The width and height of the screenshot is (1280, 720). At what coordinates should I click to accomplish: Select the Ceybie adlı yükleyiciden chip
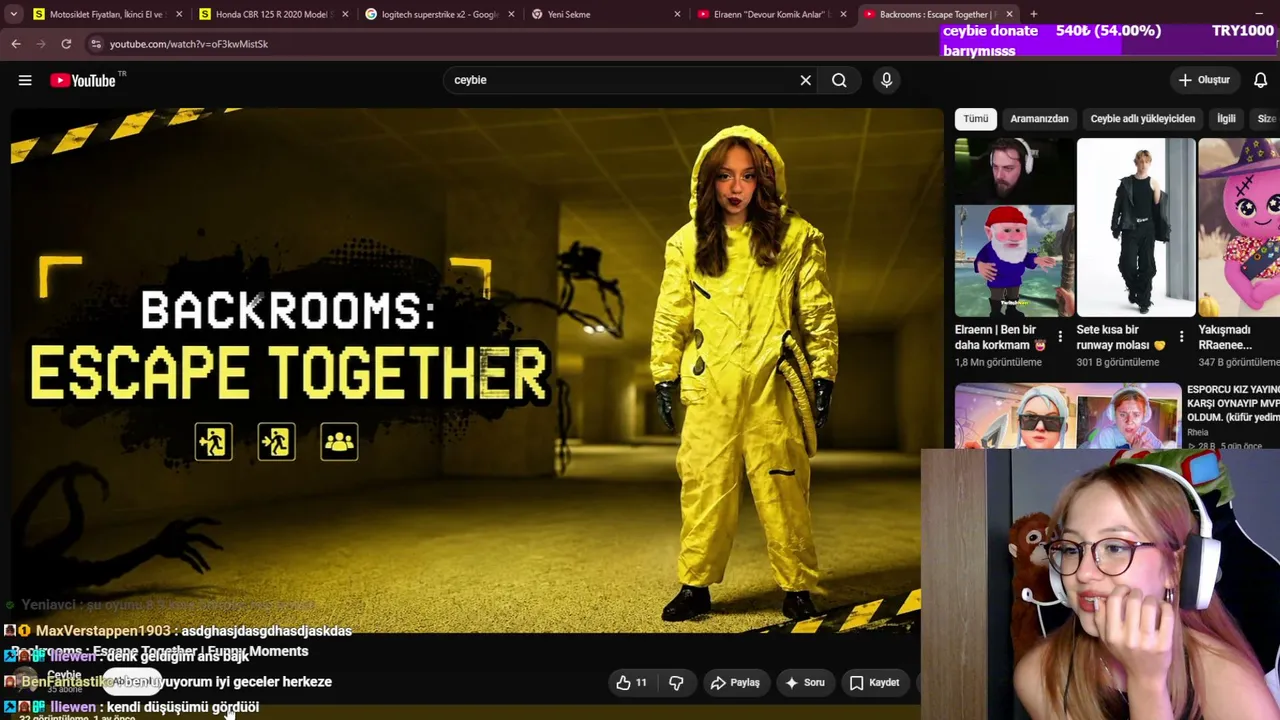coord(1142,119)
